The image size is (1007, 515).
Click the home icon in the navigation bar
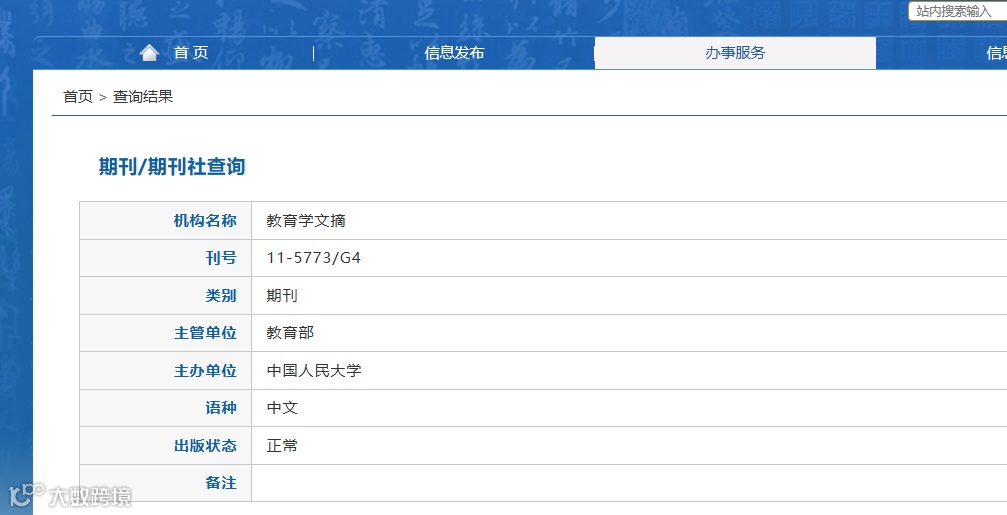(149, 53)
